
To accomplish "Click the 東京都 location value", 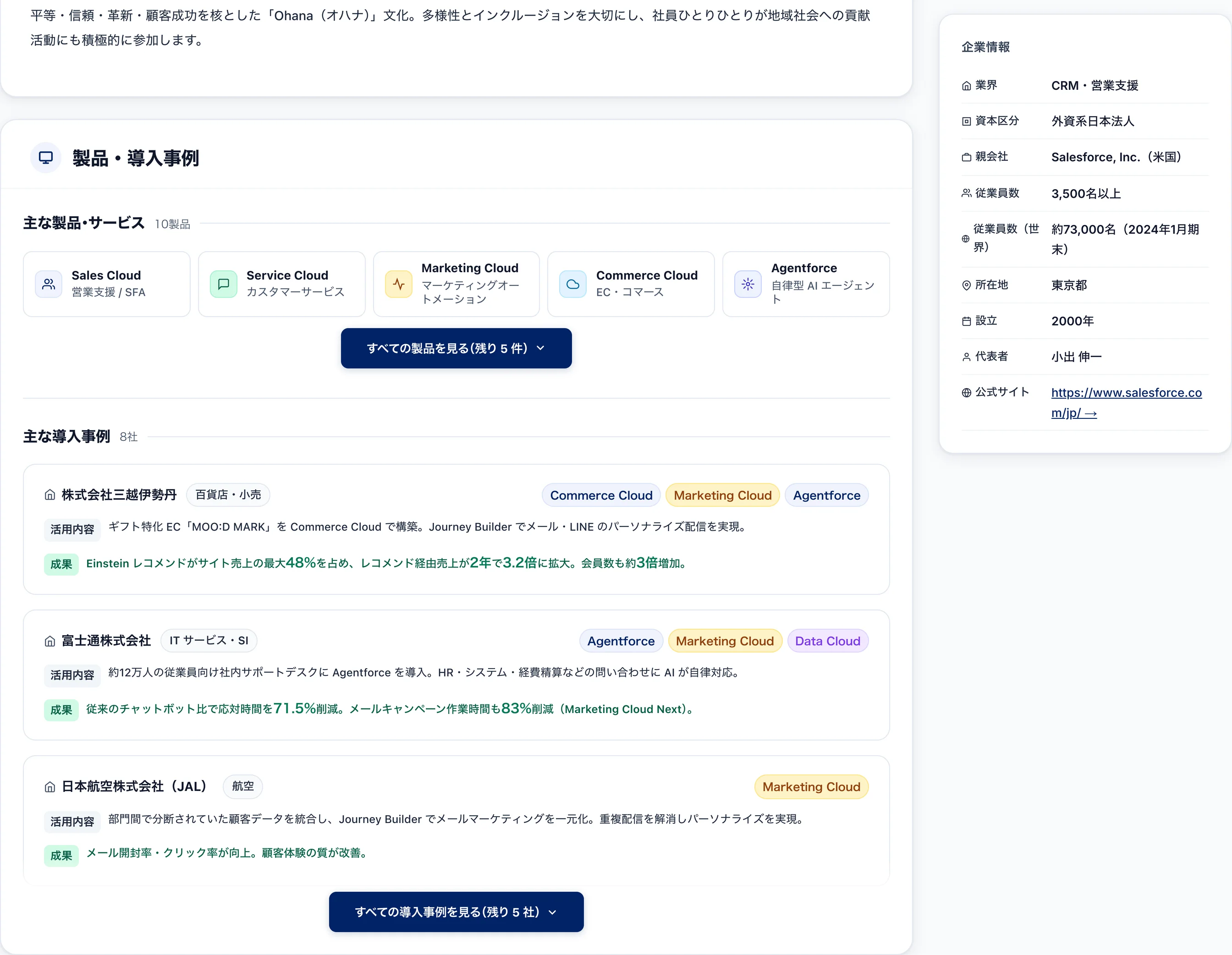I will coord(1068,285).
